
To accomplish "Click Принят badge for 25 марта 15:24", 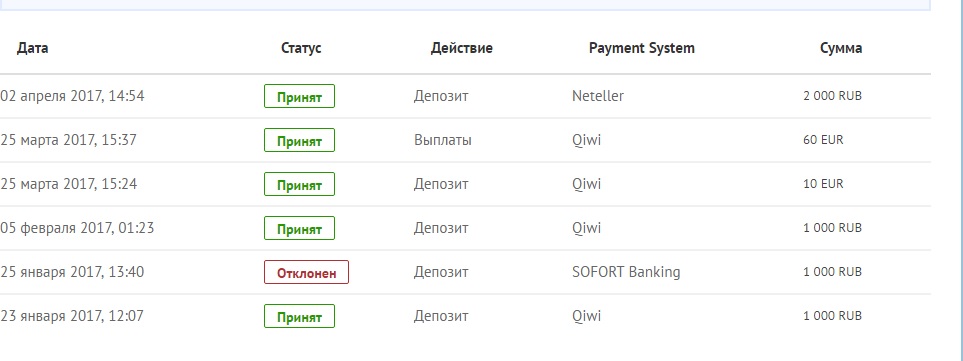I will click(x=300, y=184).
